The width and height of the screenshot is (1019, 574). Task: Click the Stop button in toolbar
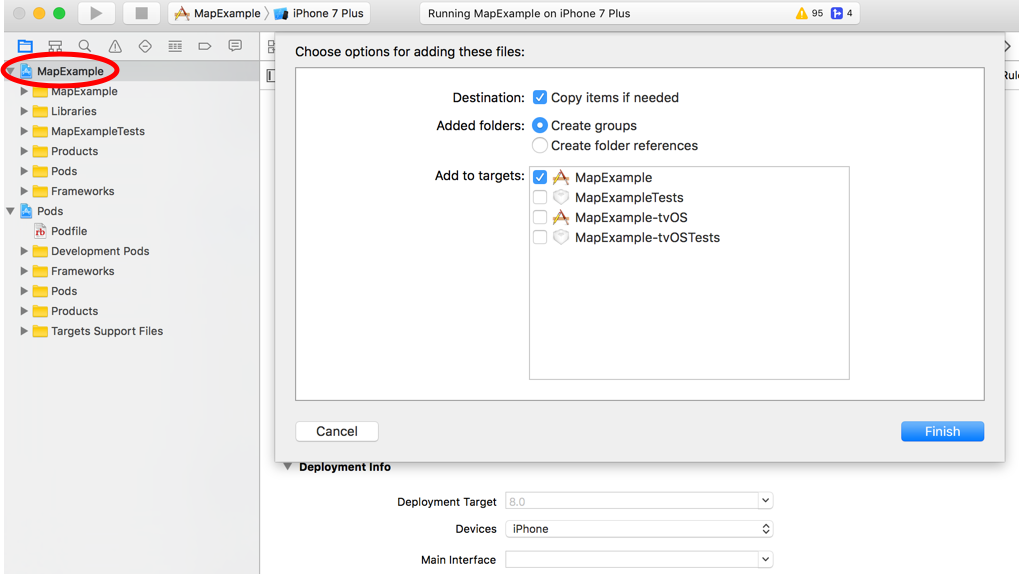(x=141, y=13)
